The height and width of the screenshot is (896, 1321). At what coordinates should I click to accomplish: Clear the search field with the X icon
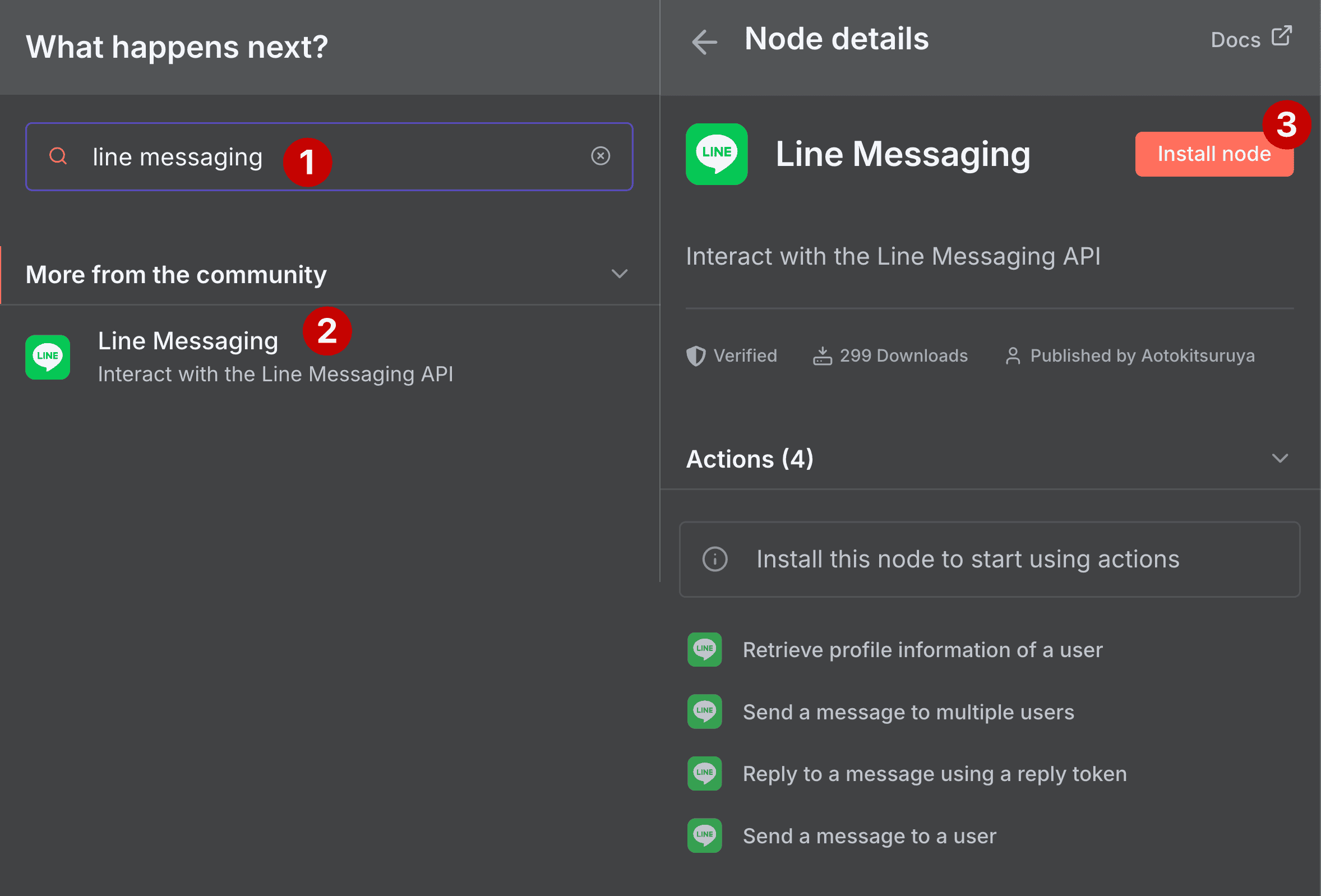tap(601, 156)
